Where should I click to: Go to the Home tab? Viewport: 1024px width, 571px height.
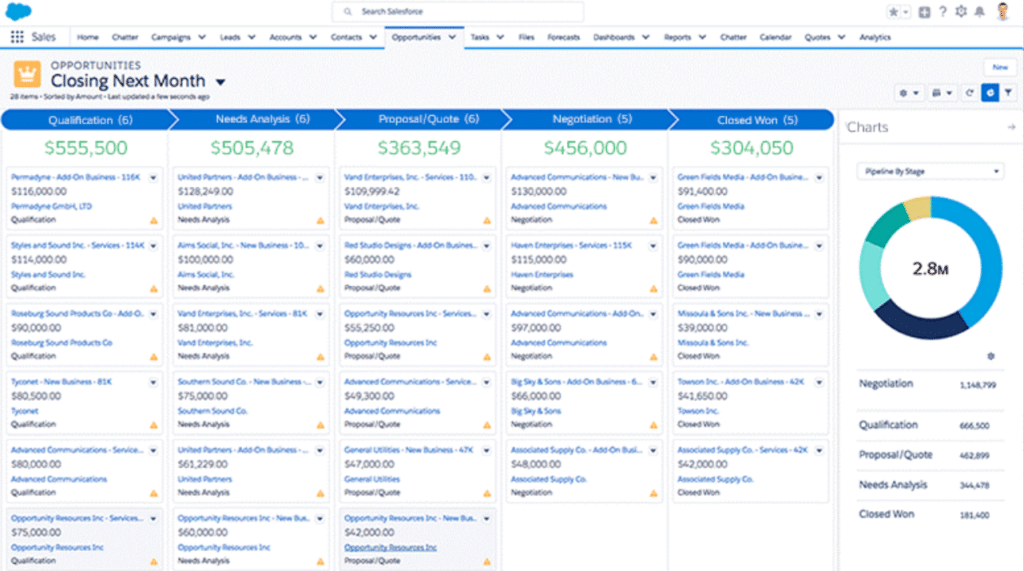click(88, 37)
